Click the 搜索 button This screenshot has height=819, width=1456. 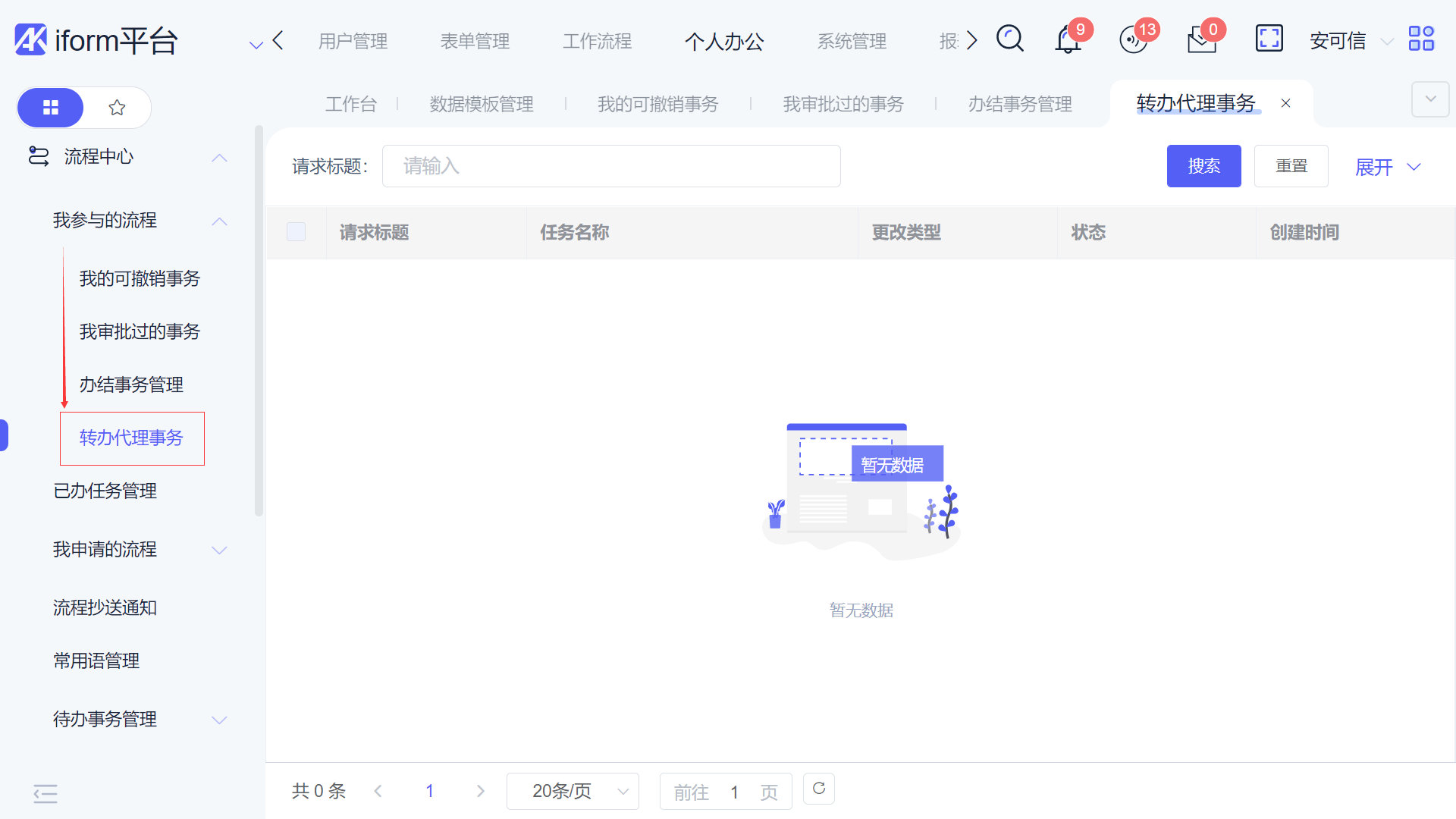coord(1203,166)
